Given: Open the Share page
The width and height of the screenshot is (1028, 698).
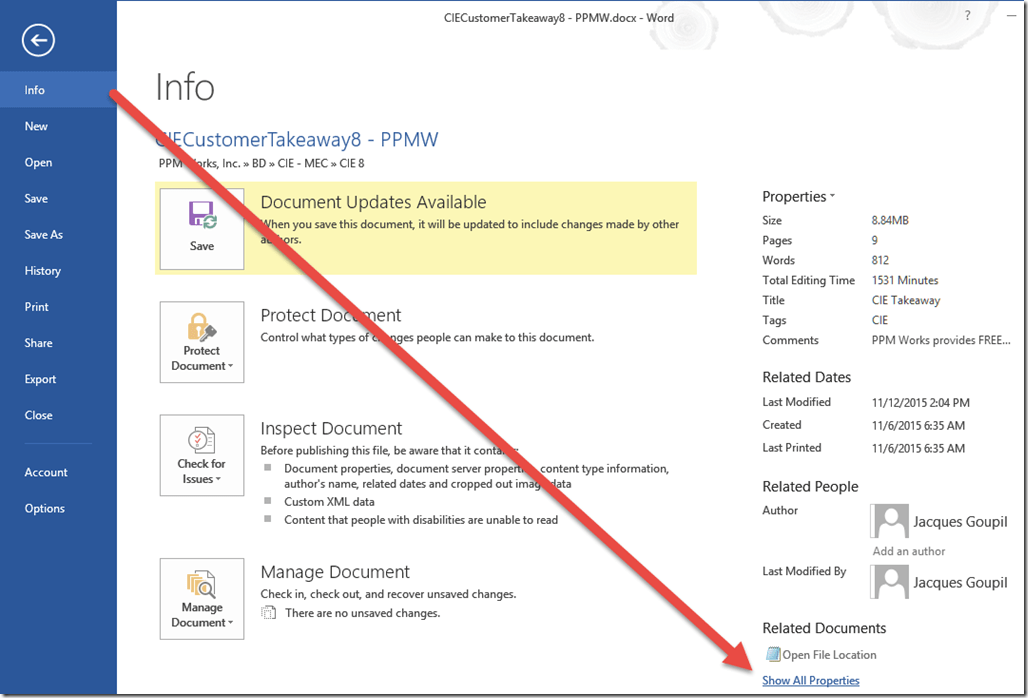Looking at the screenshot, I should pyautogui.click(x=58, y=343).
